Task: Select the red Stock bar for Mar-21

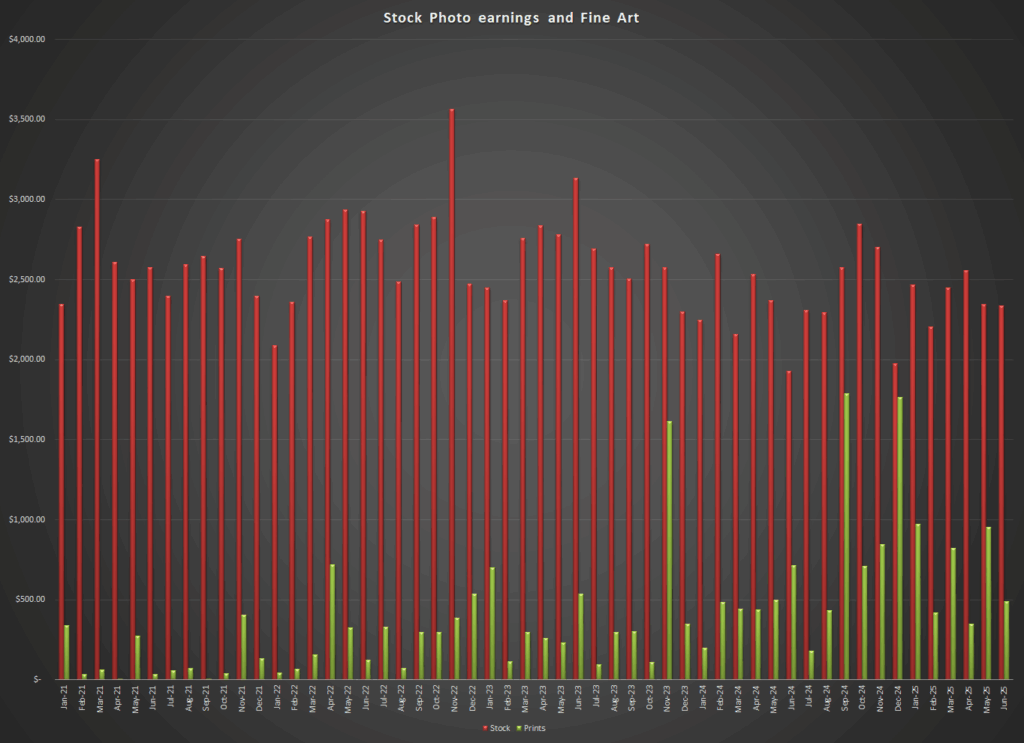Action: tap(97, 420)
